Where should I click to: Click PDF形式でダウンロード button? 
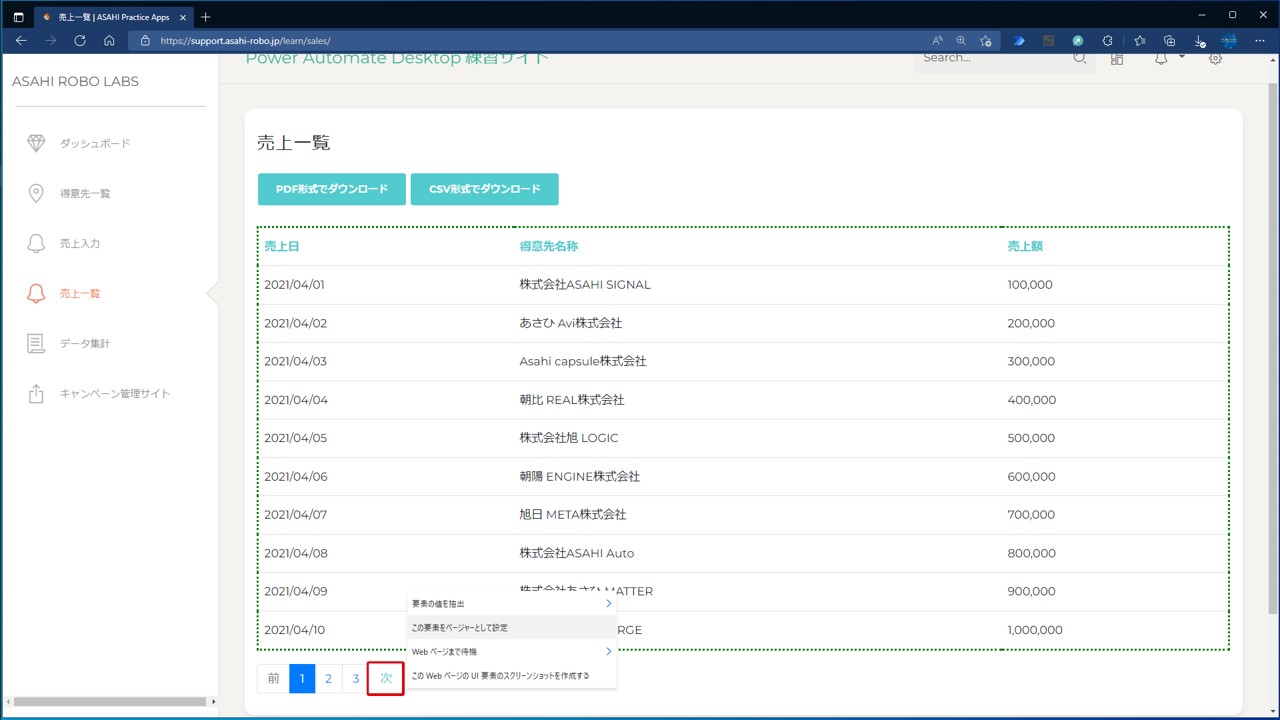click(332, 189)
